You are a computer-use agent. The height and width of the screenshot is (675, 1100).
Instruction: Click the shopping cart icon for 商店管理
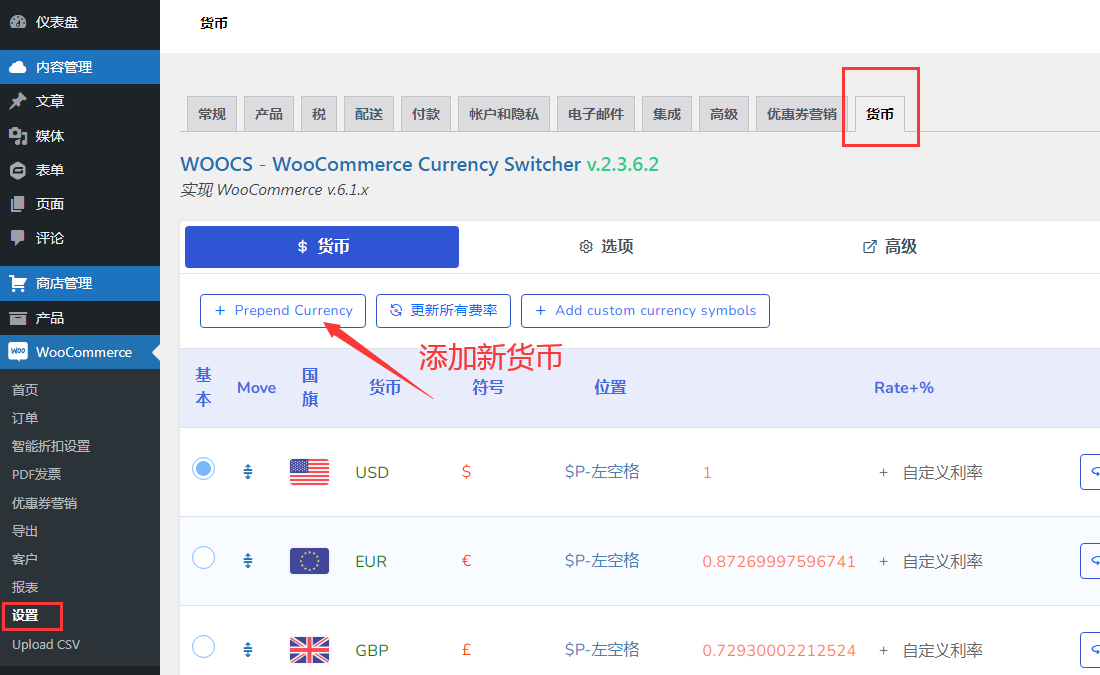(x=18, y=283)
